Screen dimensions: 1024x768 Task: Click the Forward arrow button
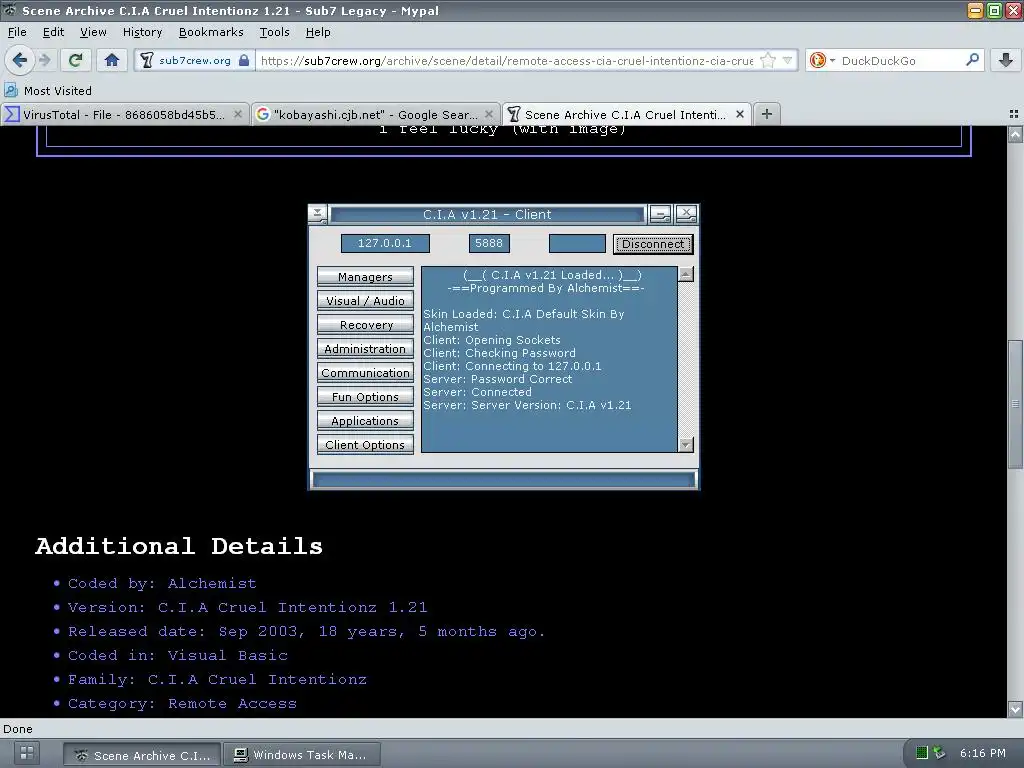[x=44, y=61]
